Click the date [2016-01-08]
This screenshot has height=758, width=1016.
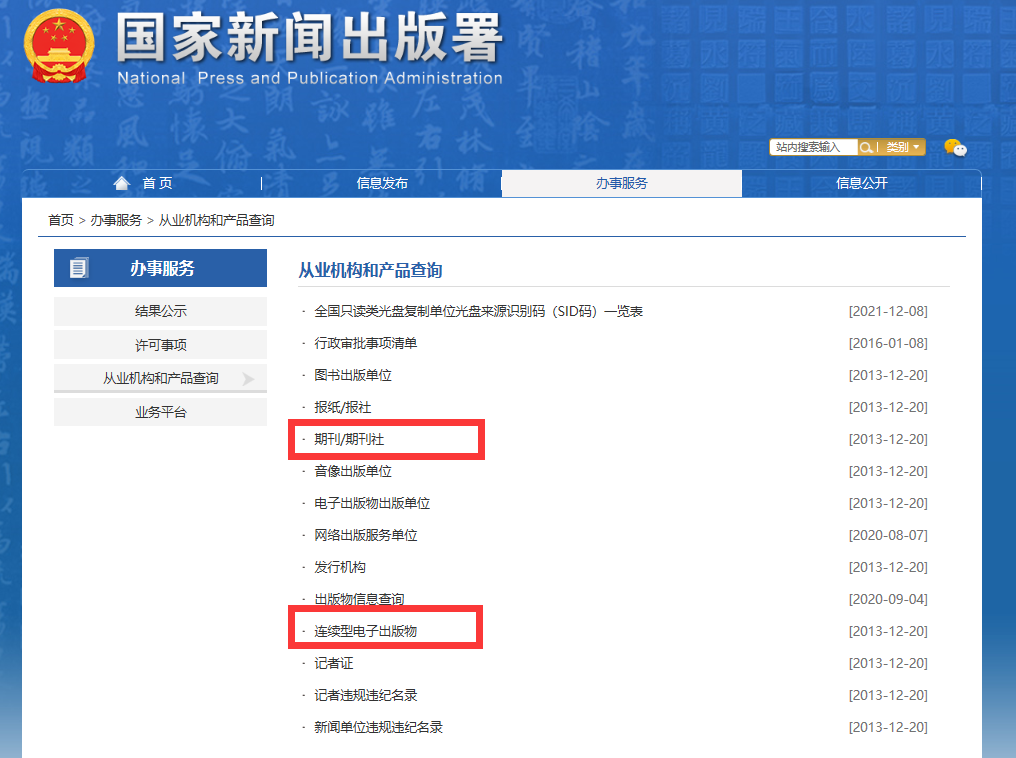(x=888, y=343)
